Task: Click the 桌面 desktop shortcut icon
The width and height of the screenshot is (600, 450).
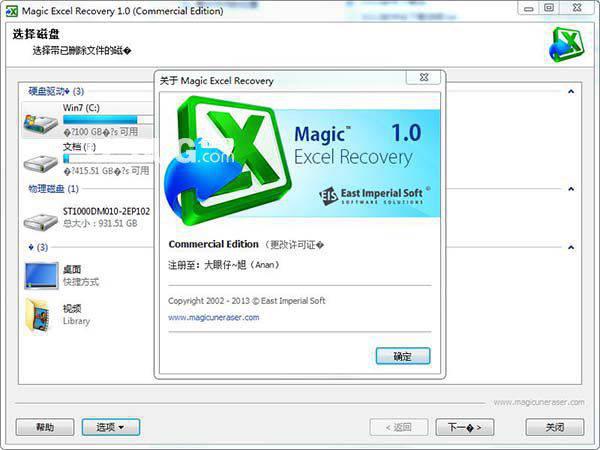Action: 41,275
